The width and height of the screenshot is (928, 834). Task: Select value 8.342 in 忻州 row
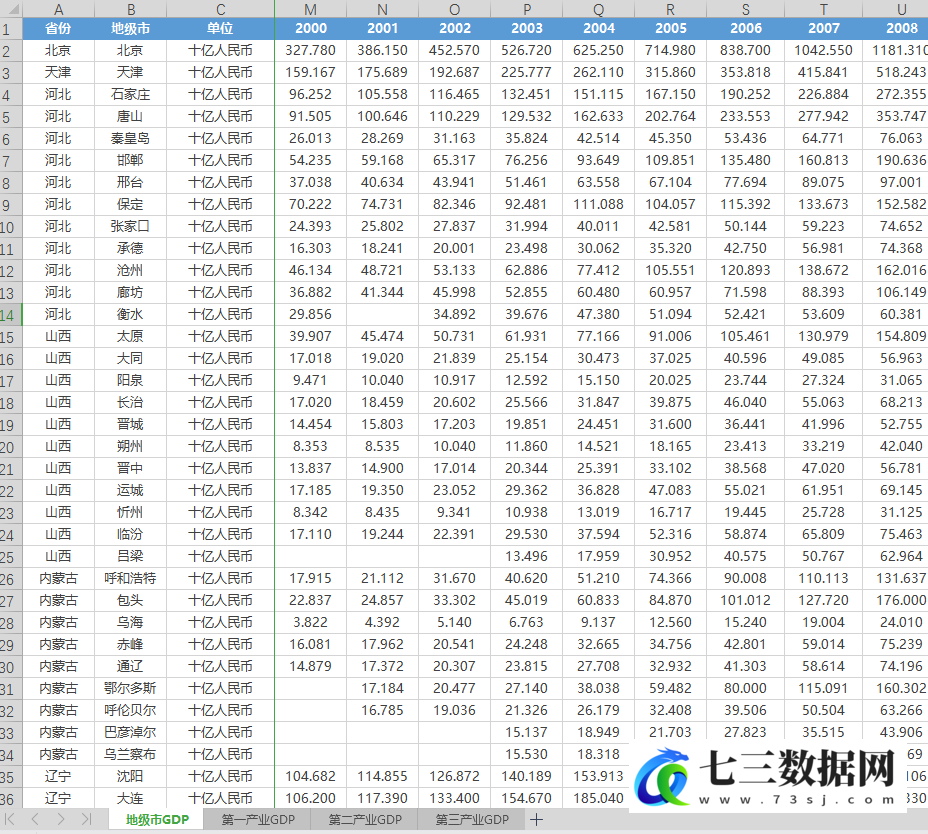pyautogui.click(x=311, y=513)
